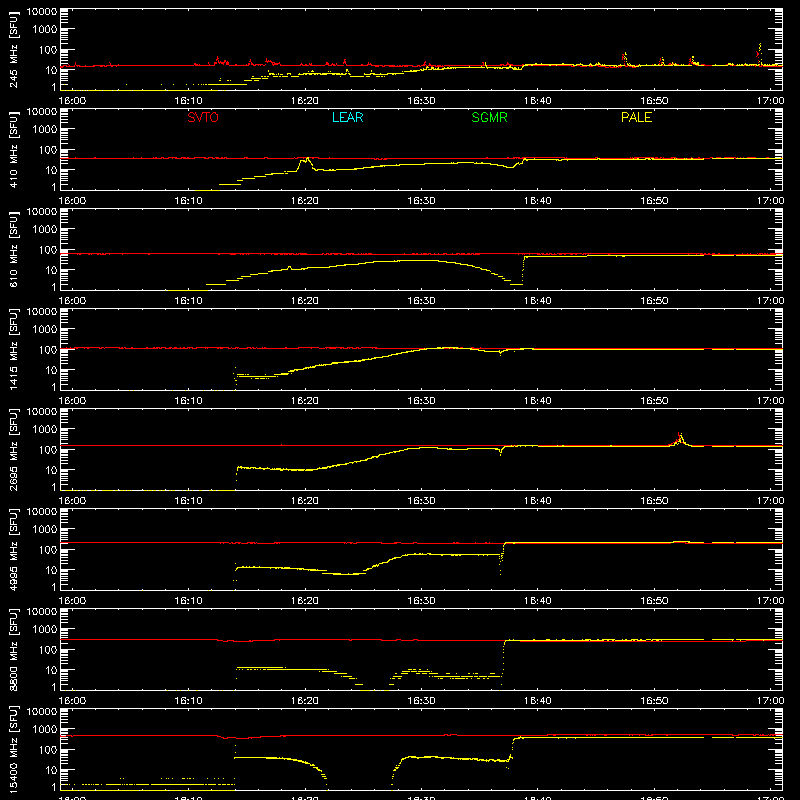Click the red SVTO station label

pyautogui.click(x=203, y=117)
